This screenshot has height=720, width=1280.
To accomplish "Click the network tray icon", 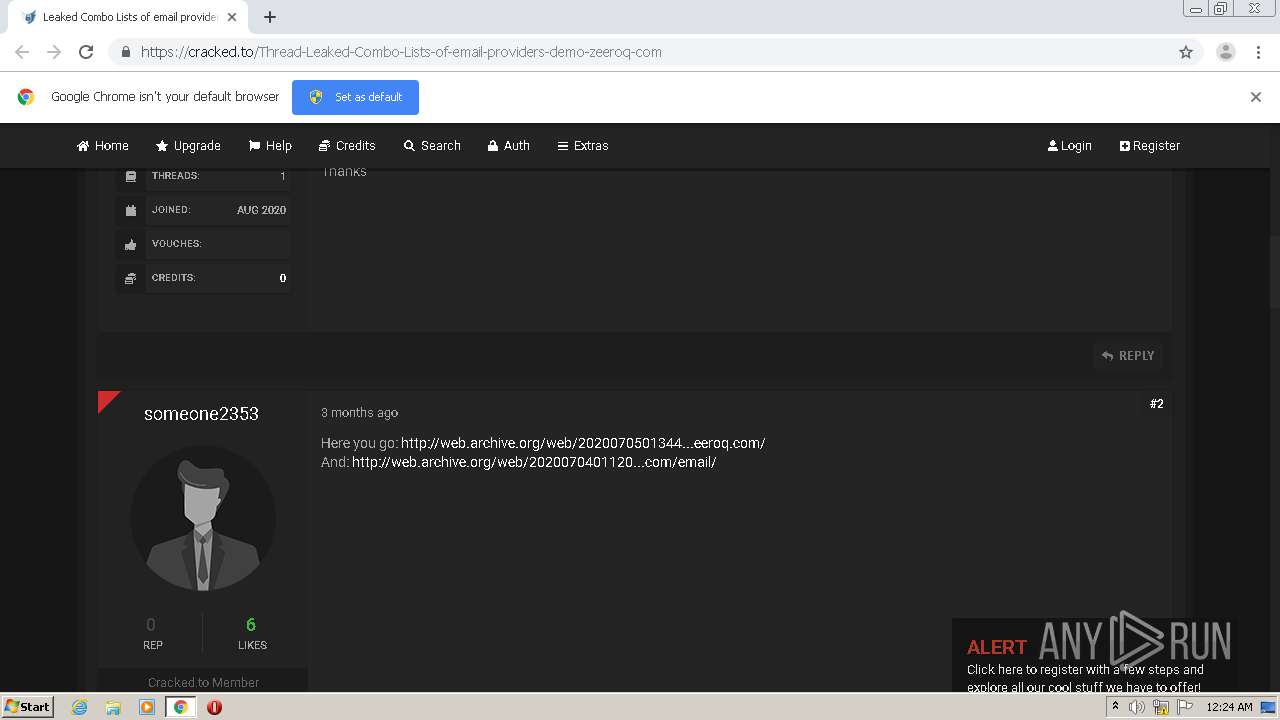I will 1161,707.
